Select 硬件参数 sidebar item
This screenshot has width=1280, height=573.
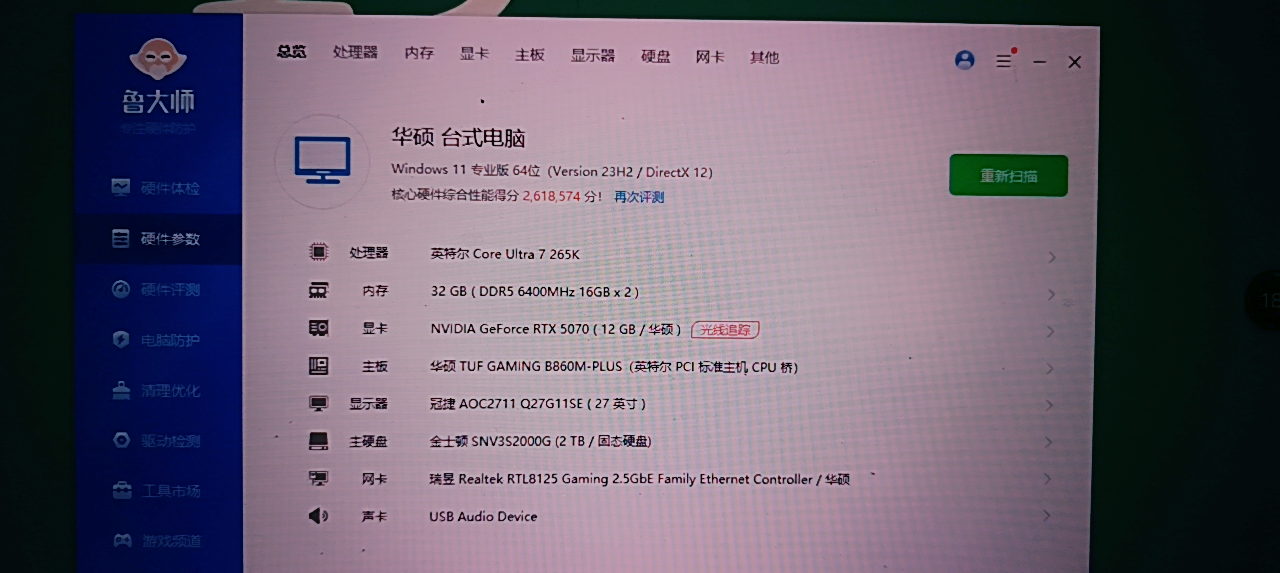click(x=159, y=239)
